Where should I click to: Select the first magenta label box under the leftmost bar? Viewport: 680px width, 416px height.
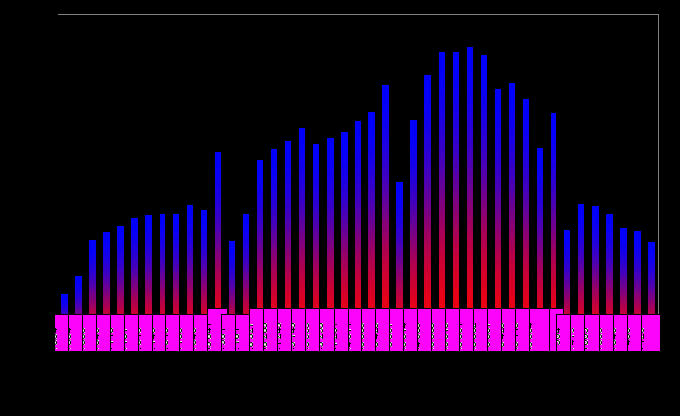tap(62, 333)
